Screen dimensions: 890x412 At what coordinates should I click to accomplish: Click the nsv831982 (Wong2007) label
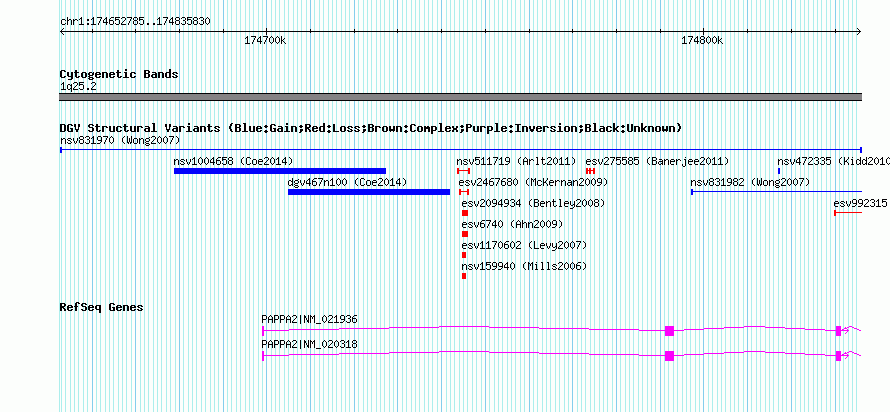750,182
